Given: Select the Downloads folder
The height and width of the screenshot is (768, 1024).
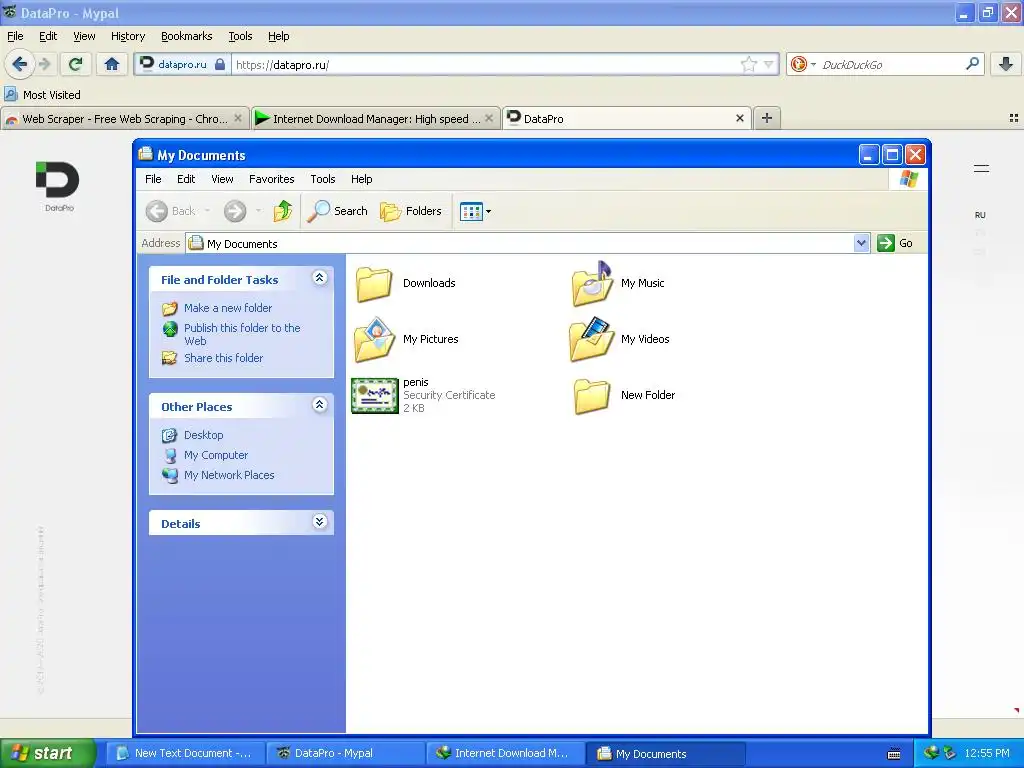Looking at the screenshot, I should [x=406, y=283].
